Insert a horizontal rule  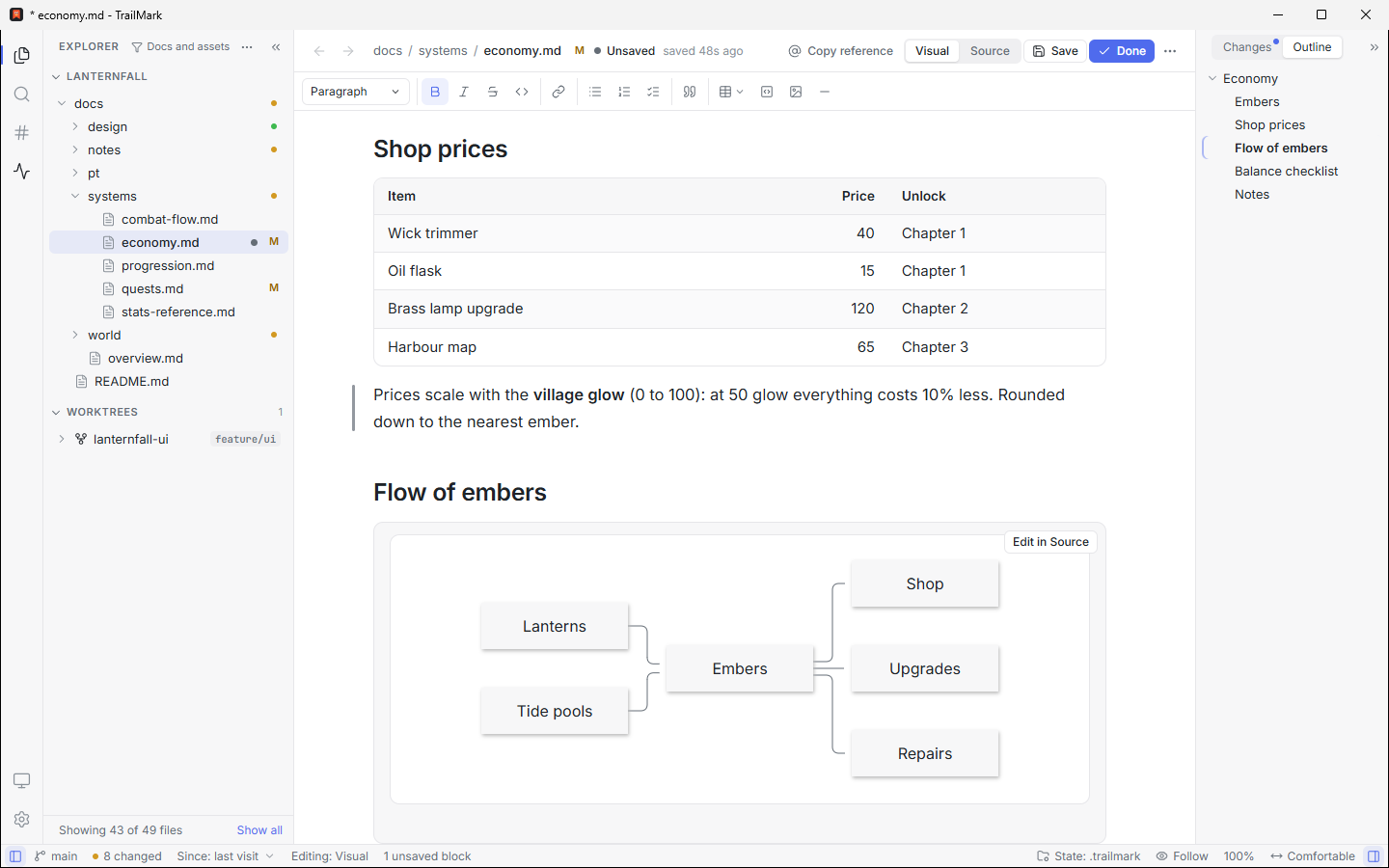pos(825,92)
